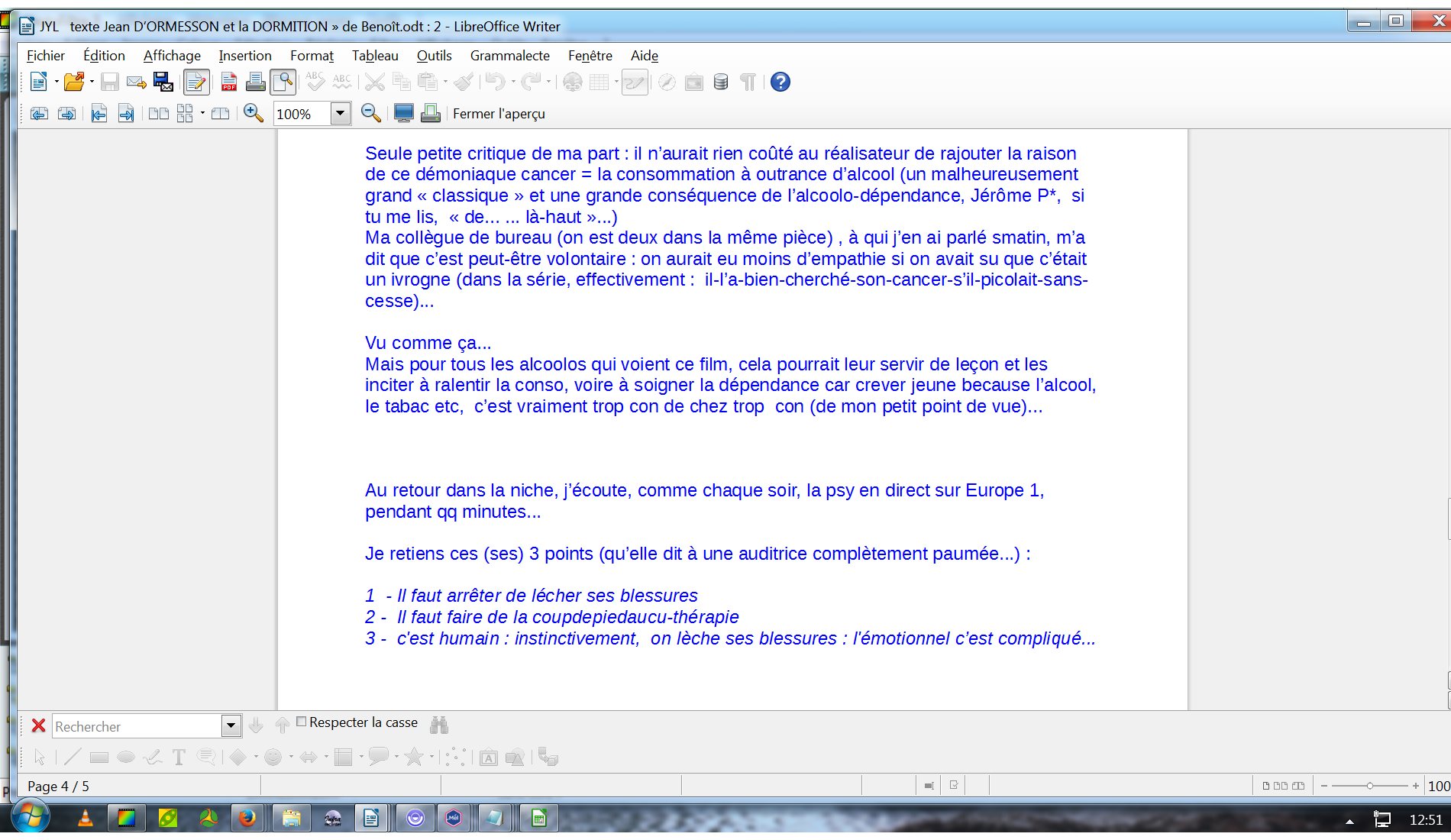Open the Édition menu
The height and width of the screenshot is (840, 1451).
coord(104,56)
